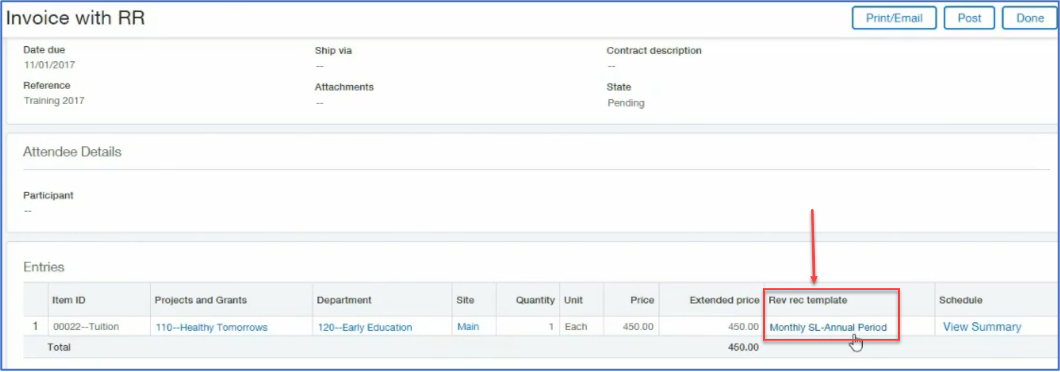The height and width of the screenshot is (372, 1060).
Task: Click the Contract description label
Action: 654,50
